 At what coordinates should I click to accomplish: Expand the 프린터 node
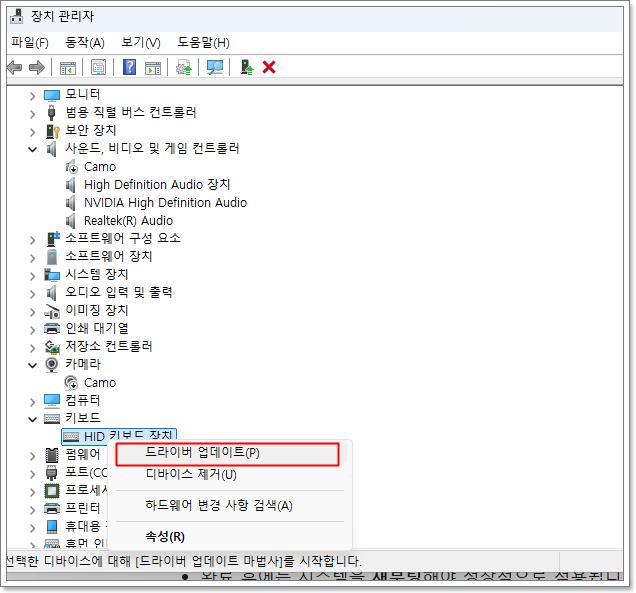pyautogui.click(x=32, y=510)
